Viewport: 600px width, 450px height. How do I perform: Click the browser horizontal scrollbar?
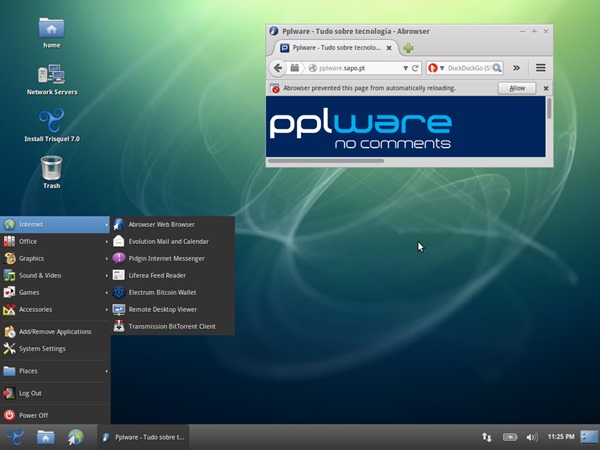pos(326,161)
